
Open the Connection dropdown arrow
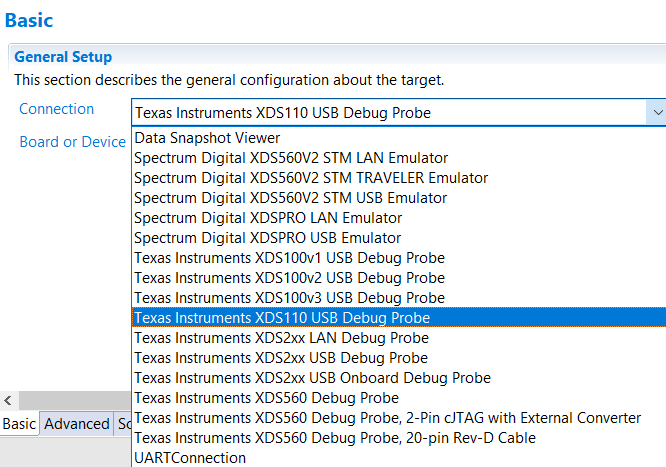[x=656, y=113]
